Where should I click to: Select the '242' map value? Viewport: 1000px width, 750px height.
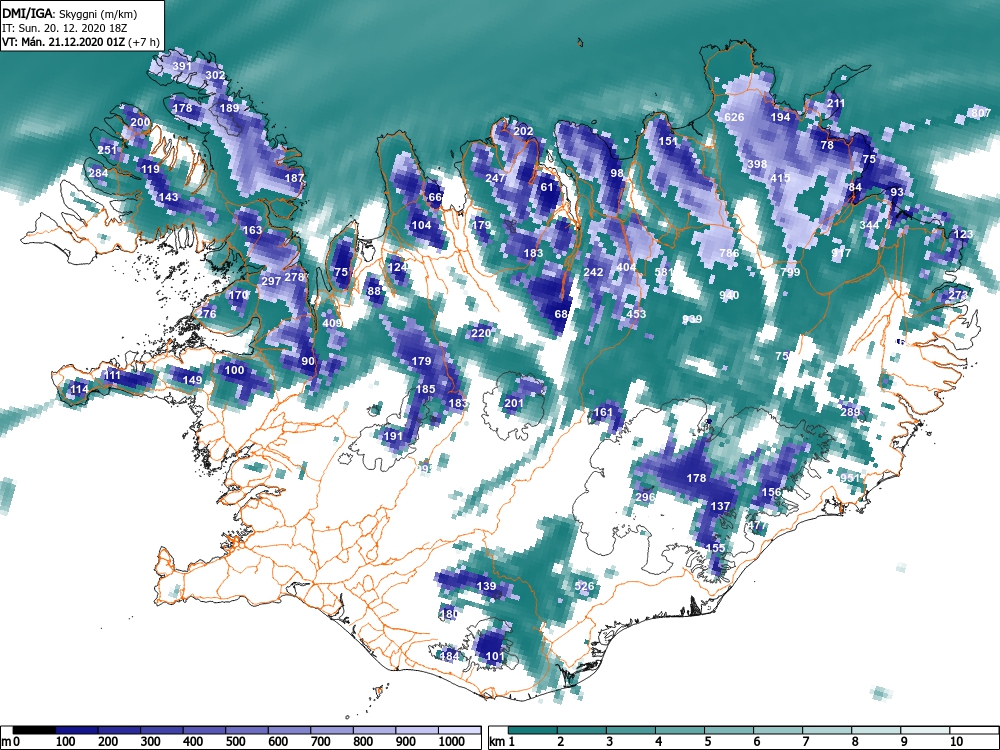pyautogui.click(x=593, y=272)
